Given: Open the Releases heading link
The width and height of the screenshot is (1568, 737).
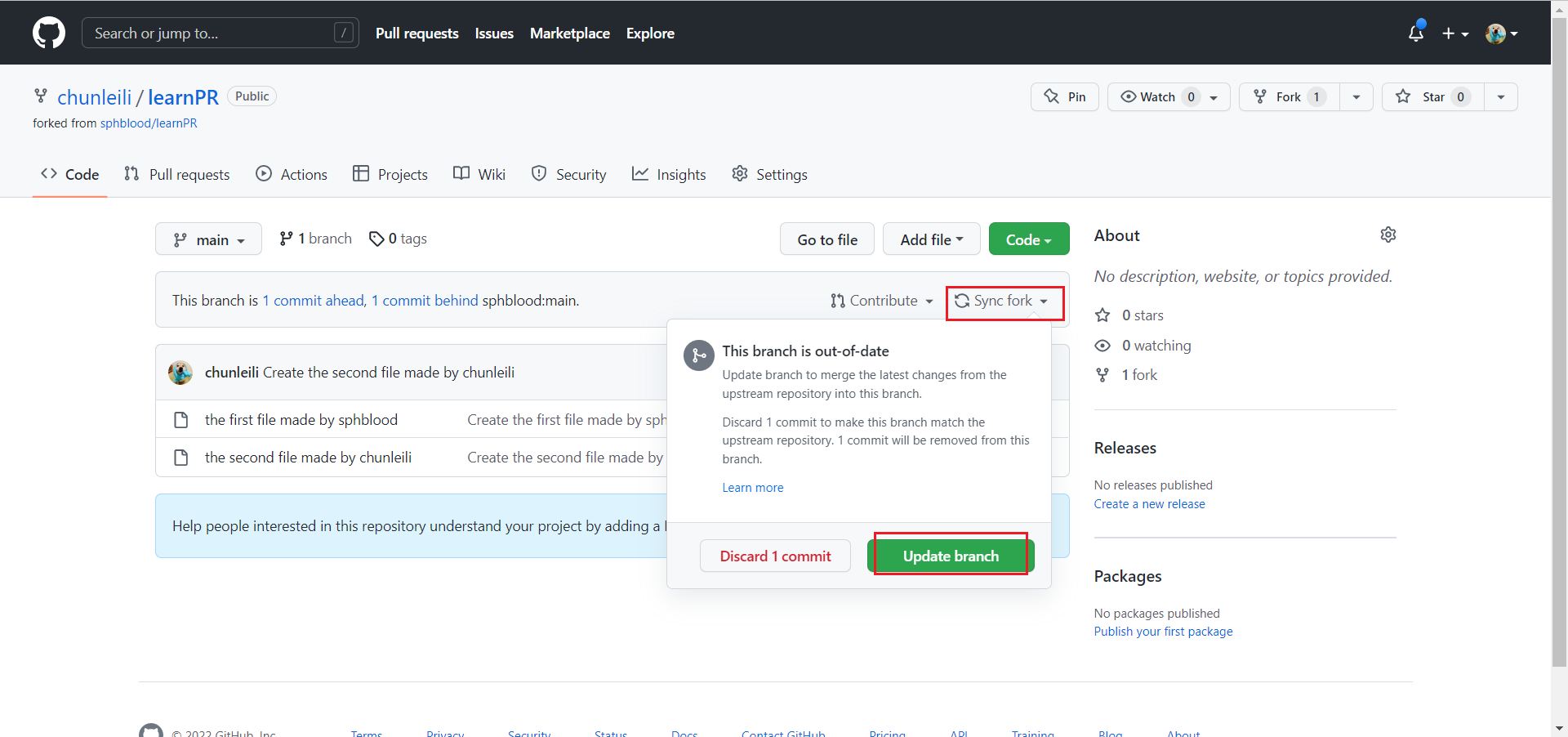Looking at the screenshot, I should pos(1125,448).
